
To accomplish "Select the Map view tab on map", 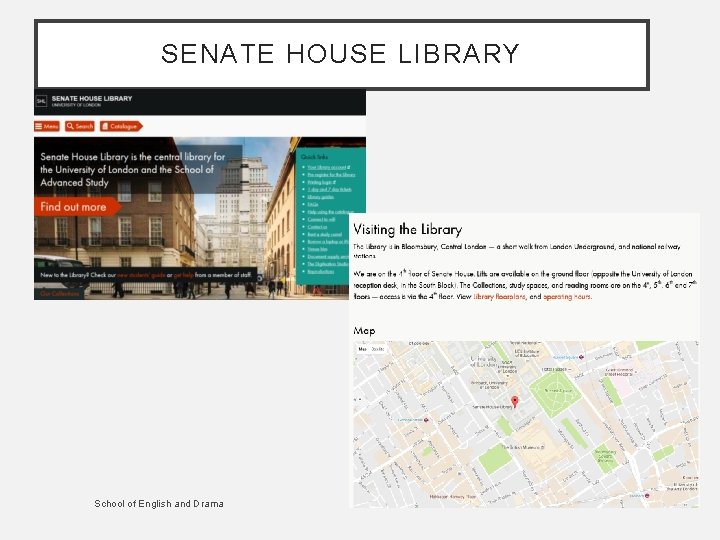I will tap(362, 349).
